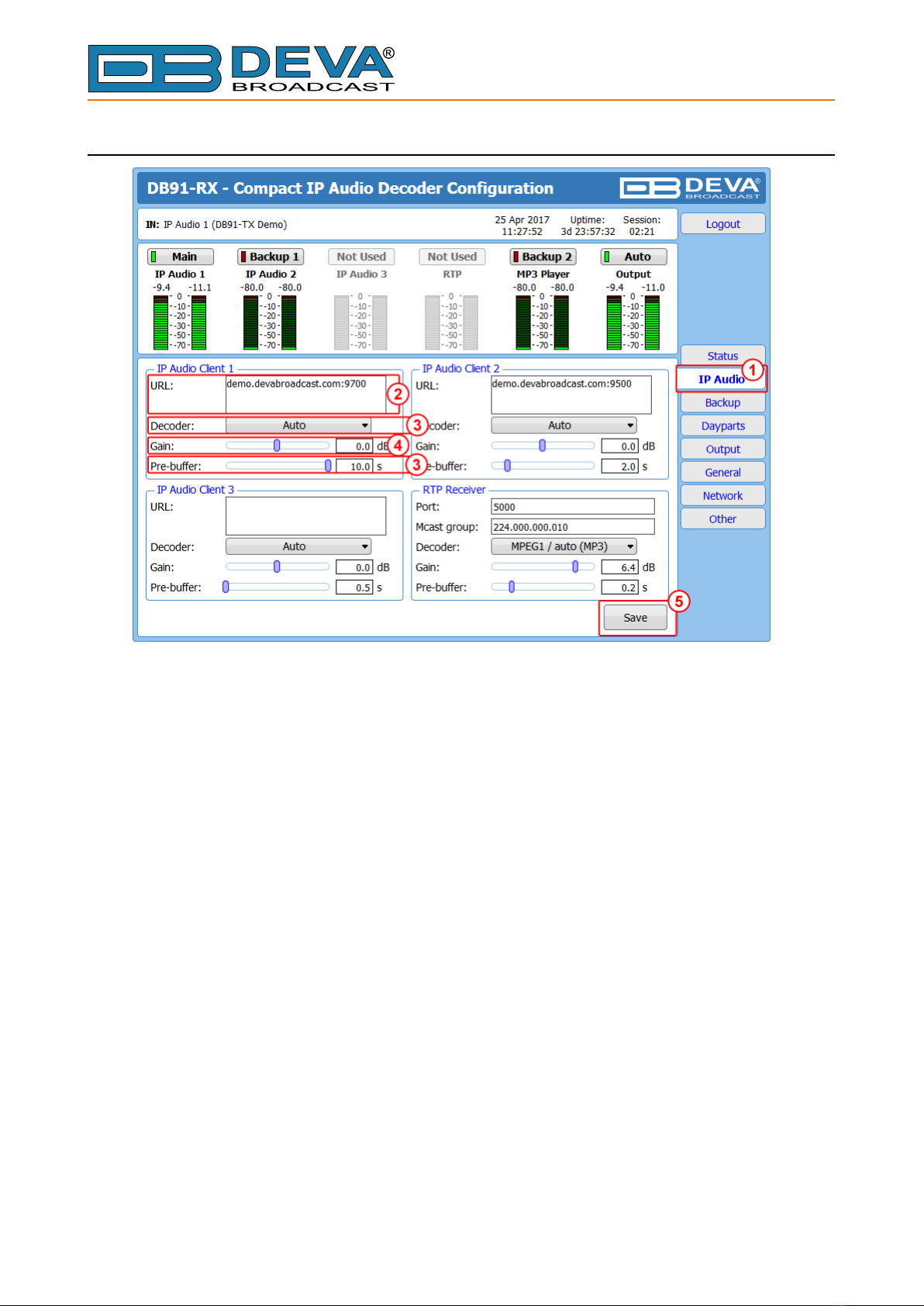Click the RTP Receiver Gain slider
The image size is (924, 1306).
[543, 567]
